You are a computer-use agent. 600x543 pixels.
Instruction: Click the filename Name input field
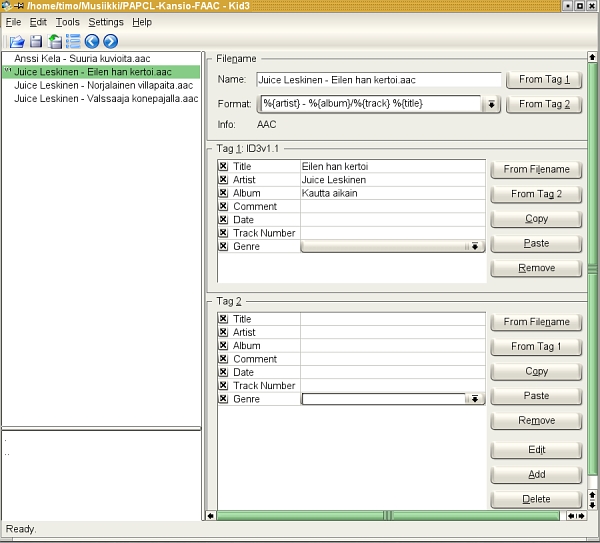click(378, 80)
